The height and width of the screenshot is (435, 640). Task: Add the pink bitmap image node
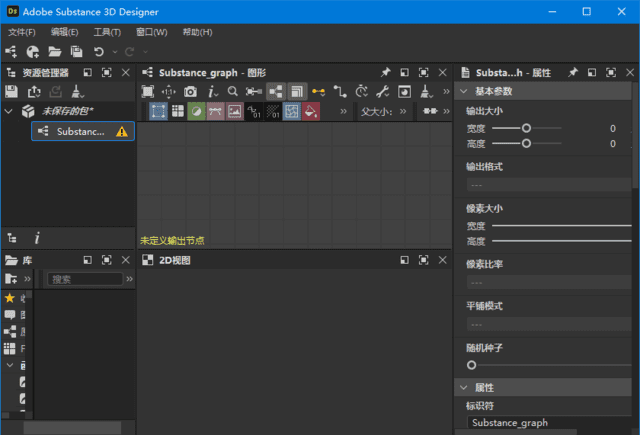point(235,111)
